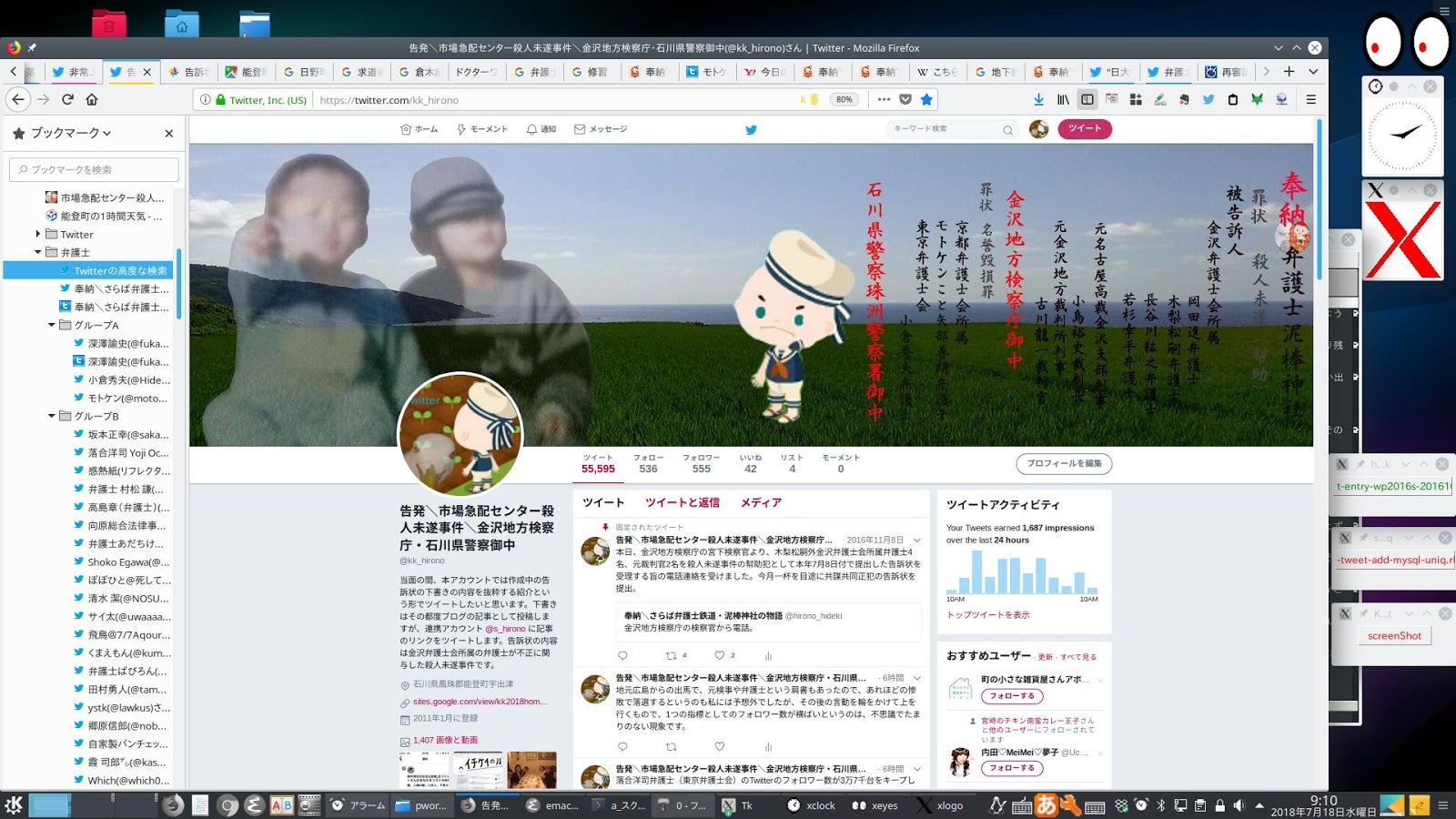Open the モトケン(@moto... bookmark
Viewport: 1456px width, 819px height.
pos(120,398)
